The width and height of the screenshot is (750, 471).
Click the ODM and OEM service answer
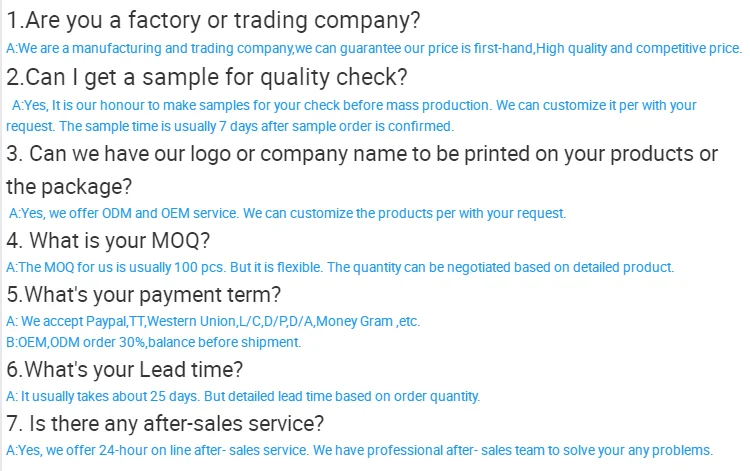click(287, 213)
